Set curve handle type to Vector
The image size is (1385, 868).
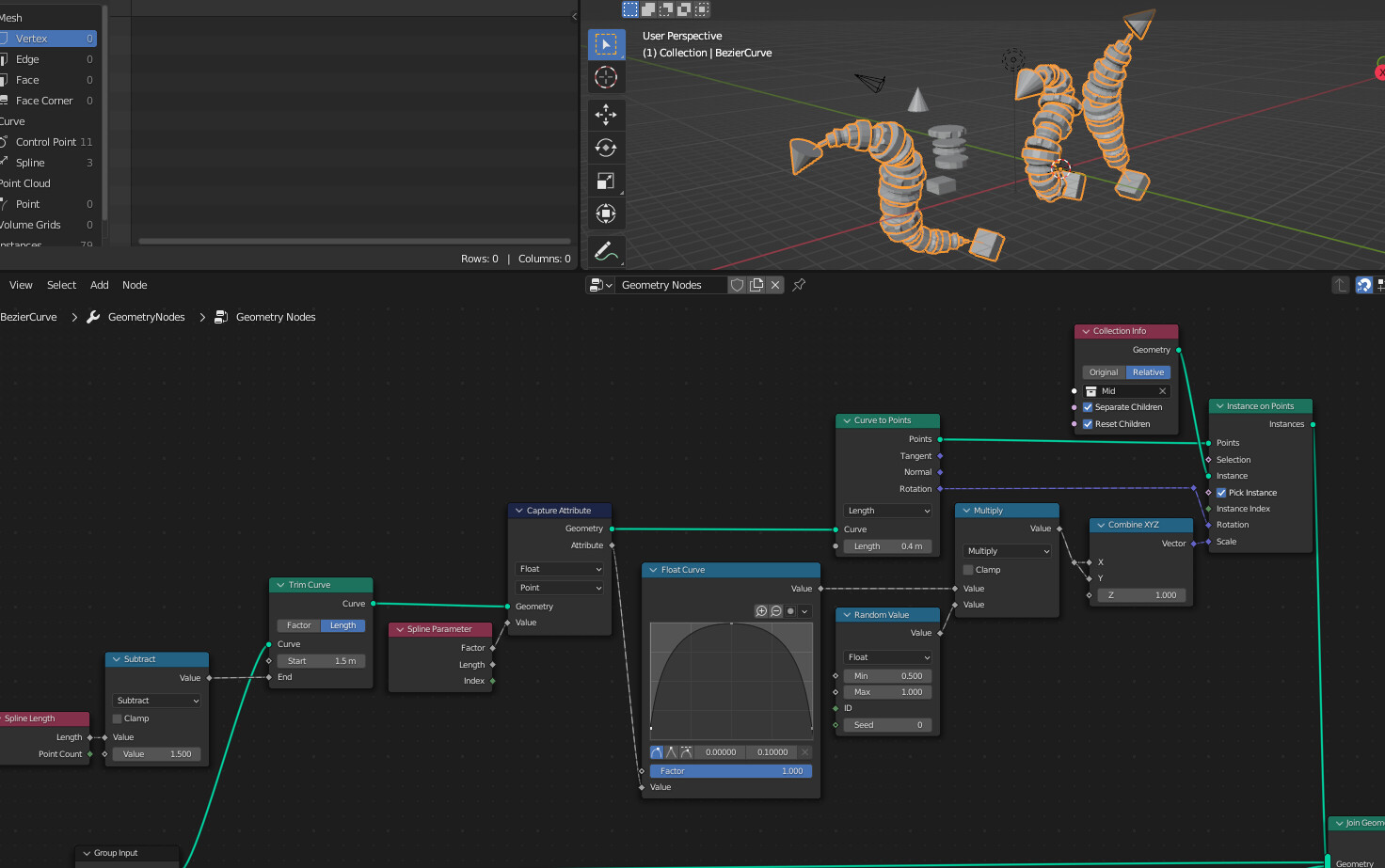(671, 752)
